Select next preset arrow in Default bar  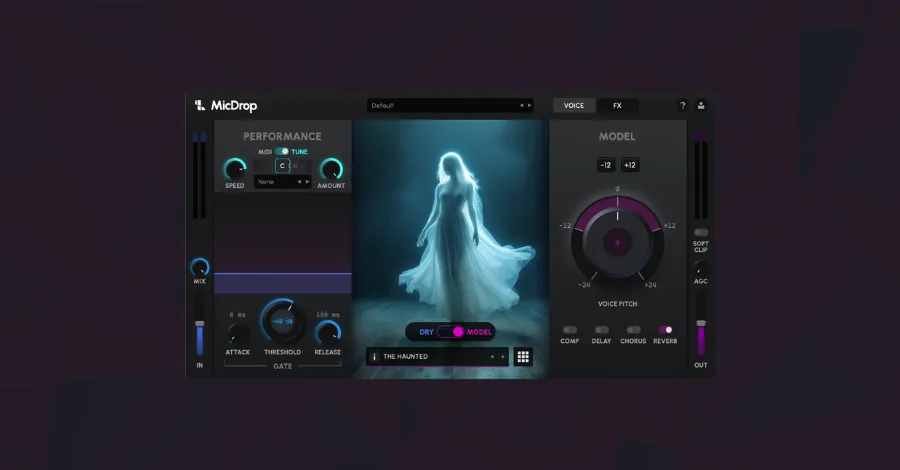coord(529,106)
